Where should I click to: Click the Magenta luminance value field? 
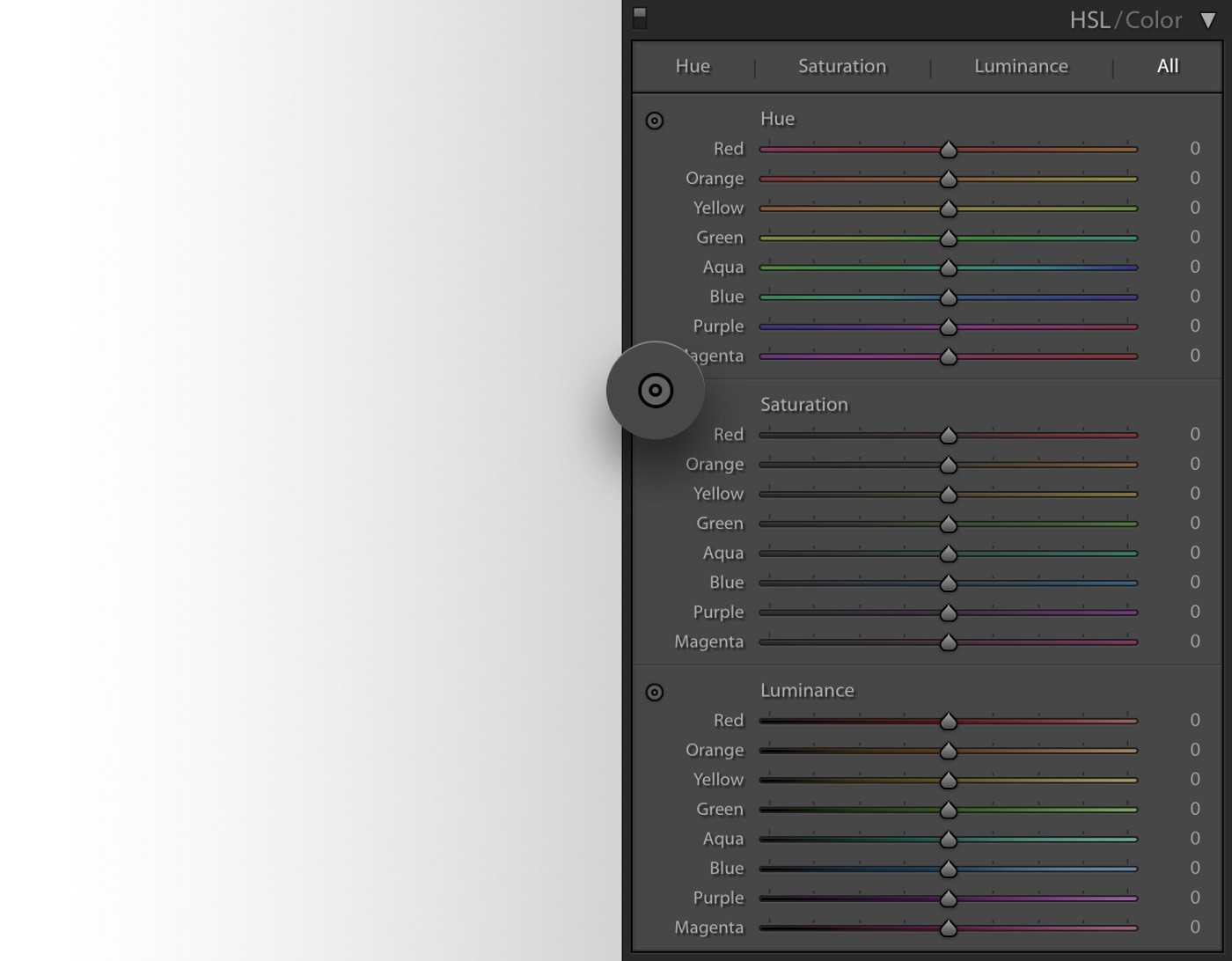click(x=1194, y=927)
